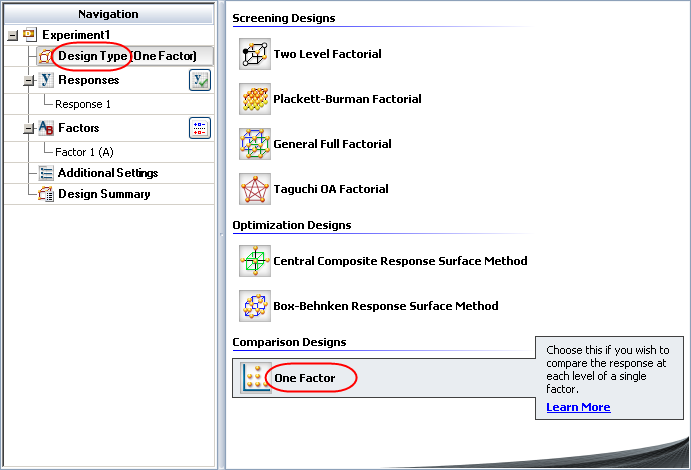This screenshot has height=470, width=691.
Task: Select the Plackett-Burman Factorial icon
Action: 255,99
